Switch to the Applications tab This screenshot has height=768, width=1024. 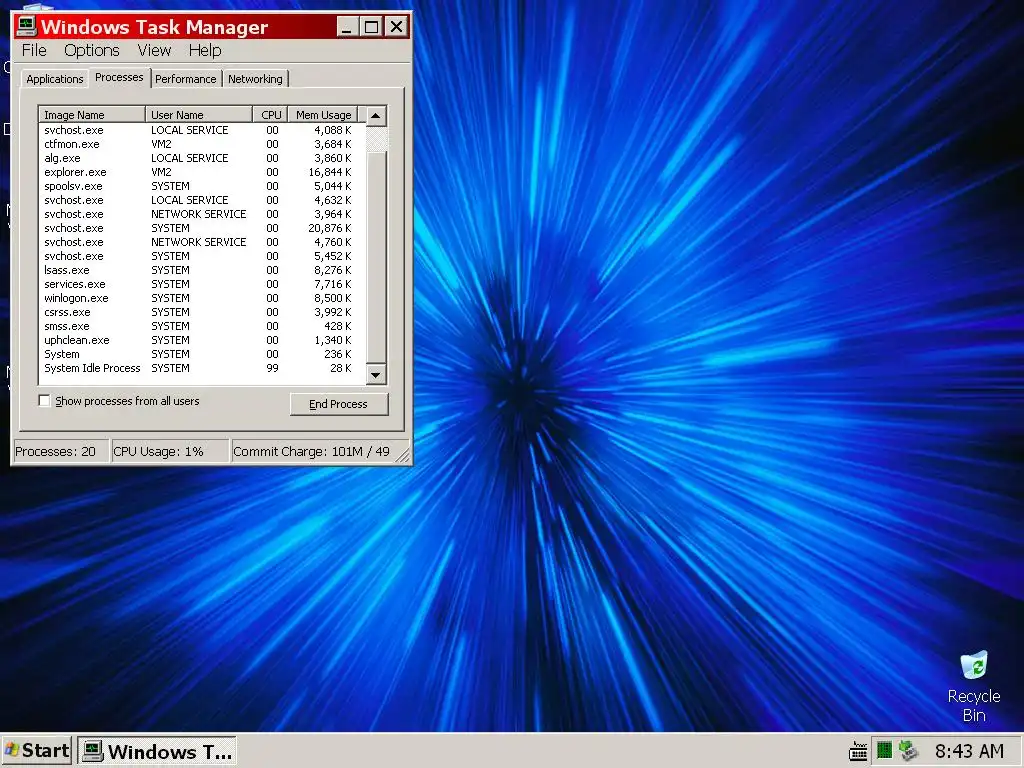coord(55,79)
